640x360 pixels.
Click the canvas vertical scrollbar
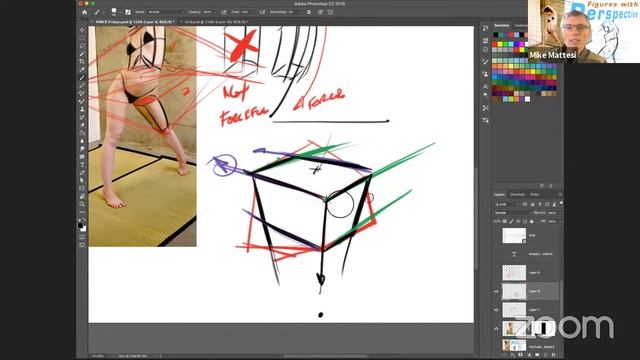(x=476, y=218)
